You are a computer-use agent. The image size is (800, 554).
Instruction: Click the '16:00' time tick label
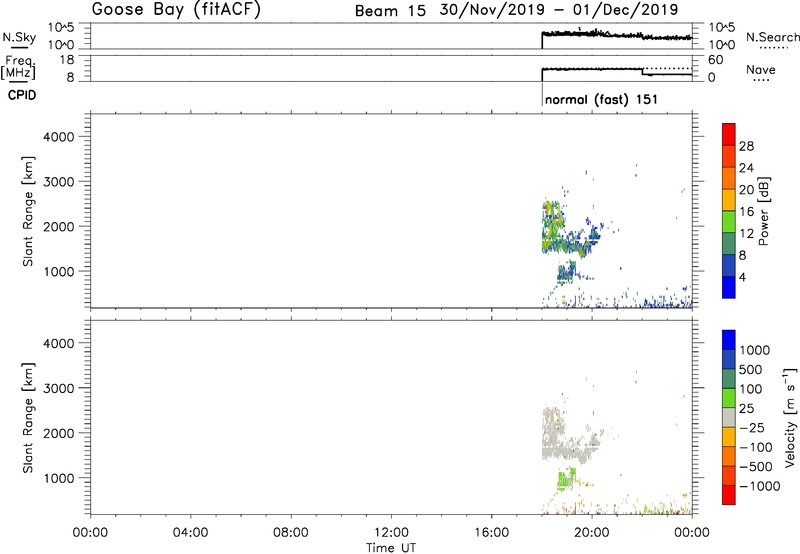(x=491, y=533)
